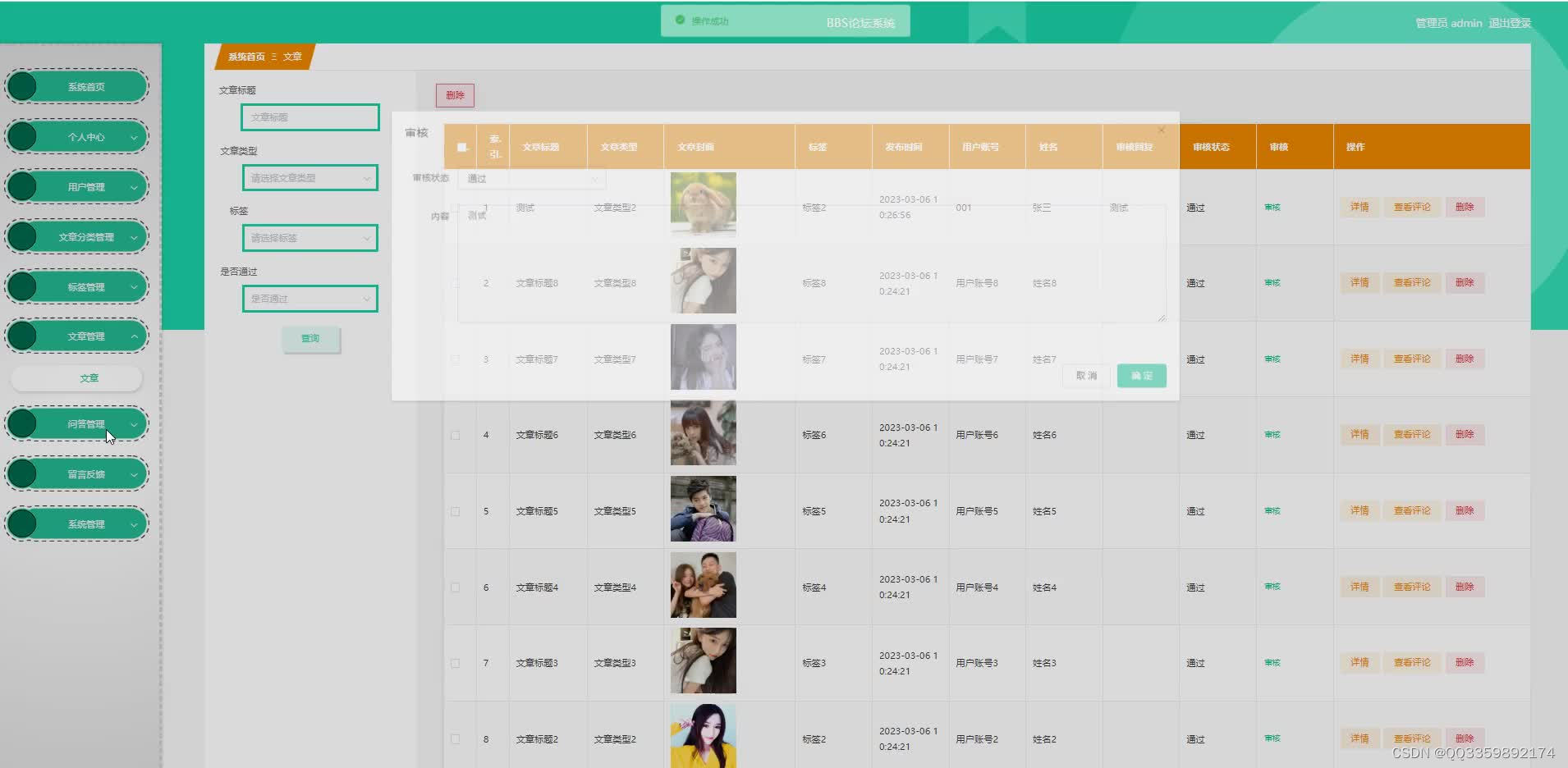Open 详情 for the first row 测试
Viewport: 1568px width, 768px height.
coord(1359,207)
